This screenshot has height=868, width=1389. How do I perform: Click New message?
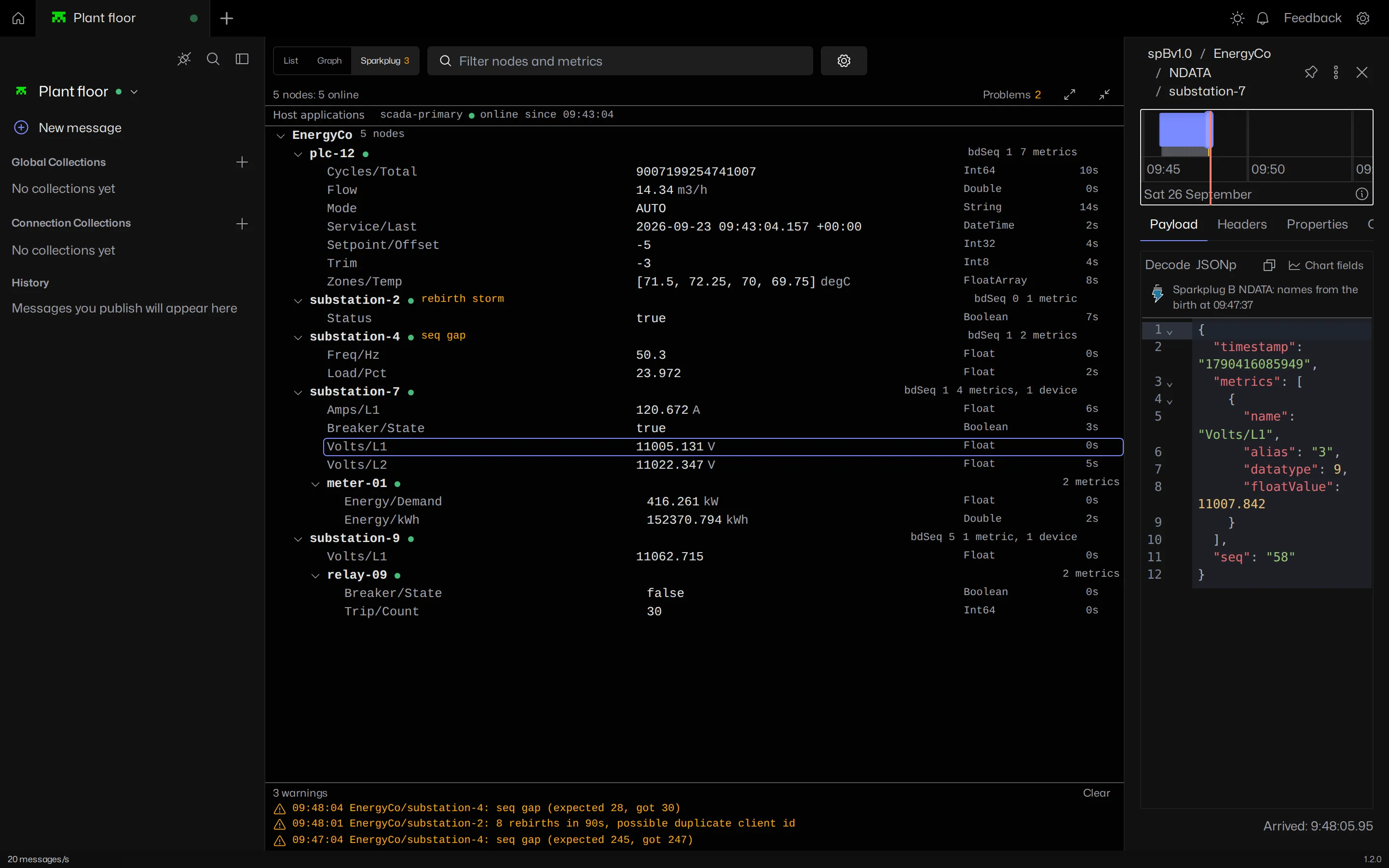68,127
